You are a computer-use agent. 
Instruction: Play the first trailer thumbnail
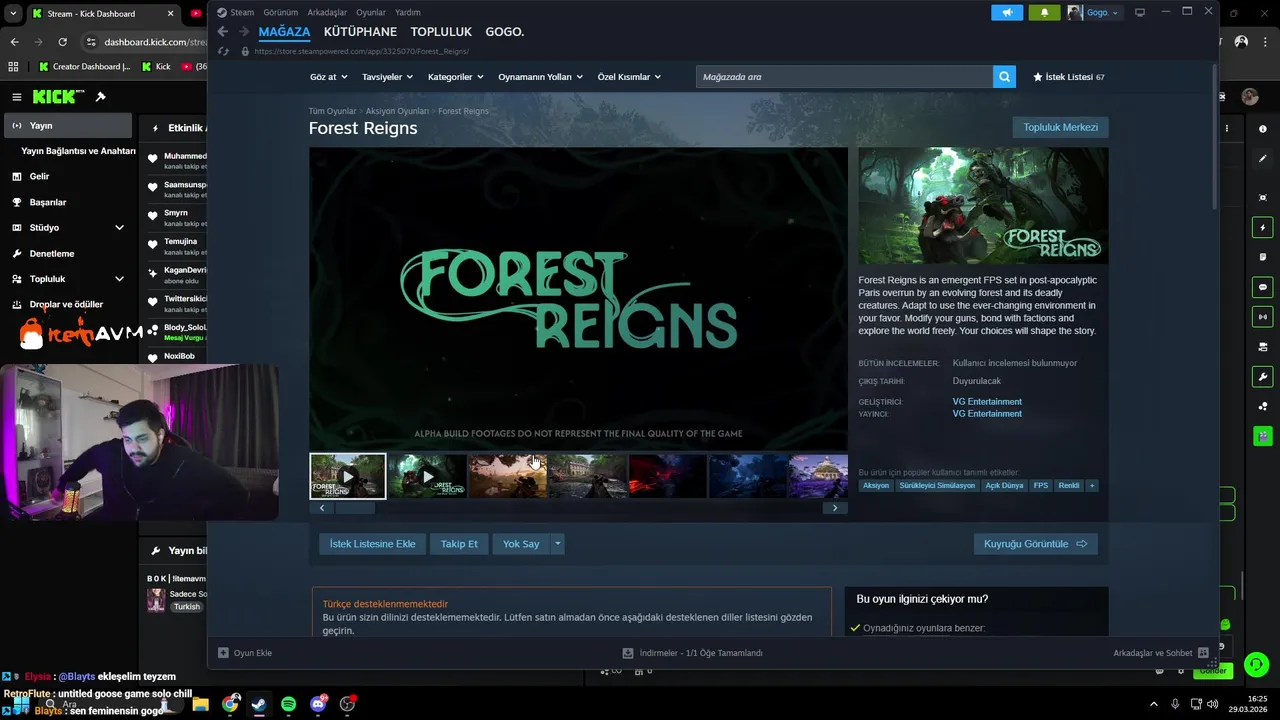point(347,476)
